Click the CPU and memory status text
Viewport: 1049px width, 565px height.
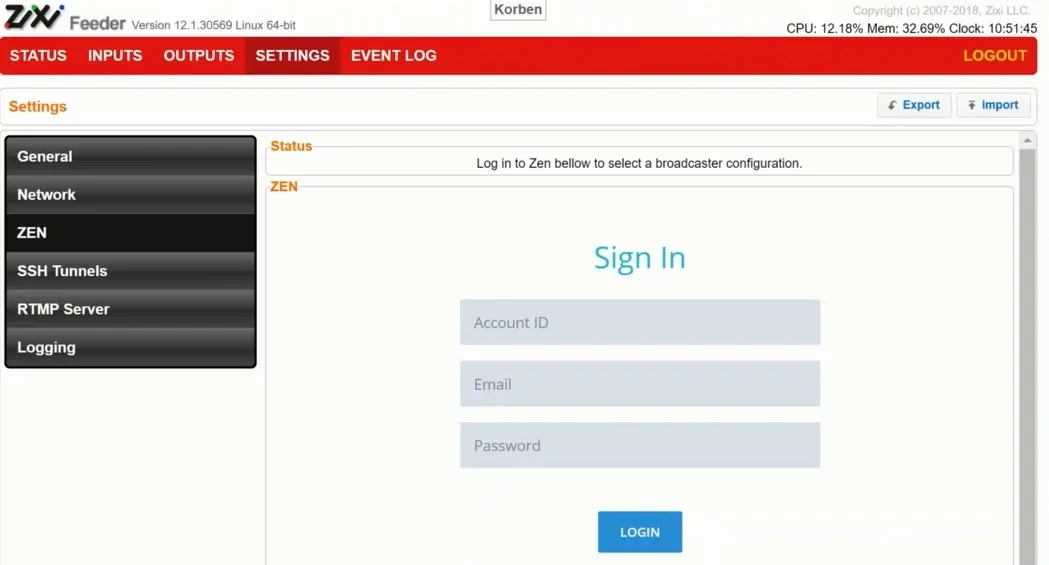click(x=911, y=29)
